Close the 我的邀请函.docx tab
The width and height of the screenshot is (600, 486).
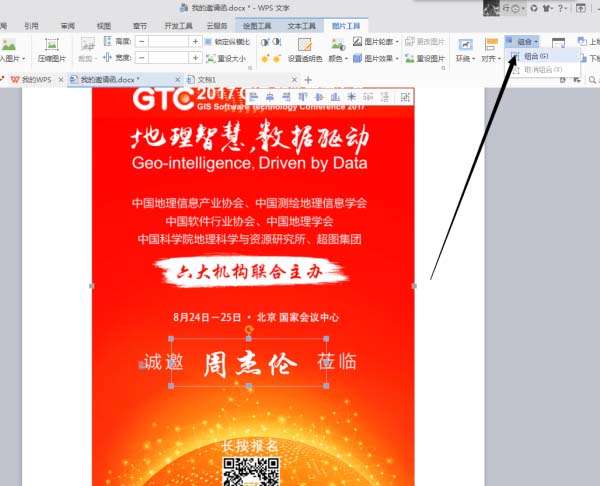pyautogui.click(x=178, y=80)
